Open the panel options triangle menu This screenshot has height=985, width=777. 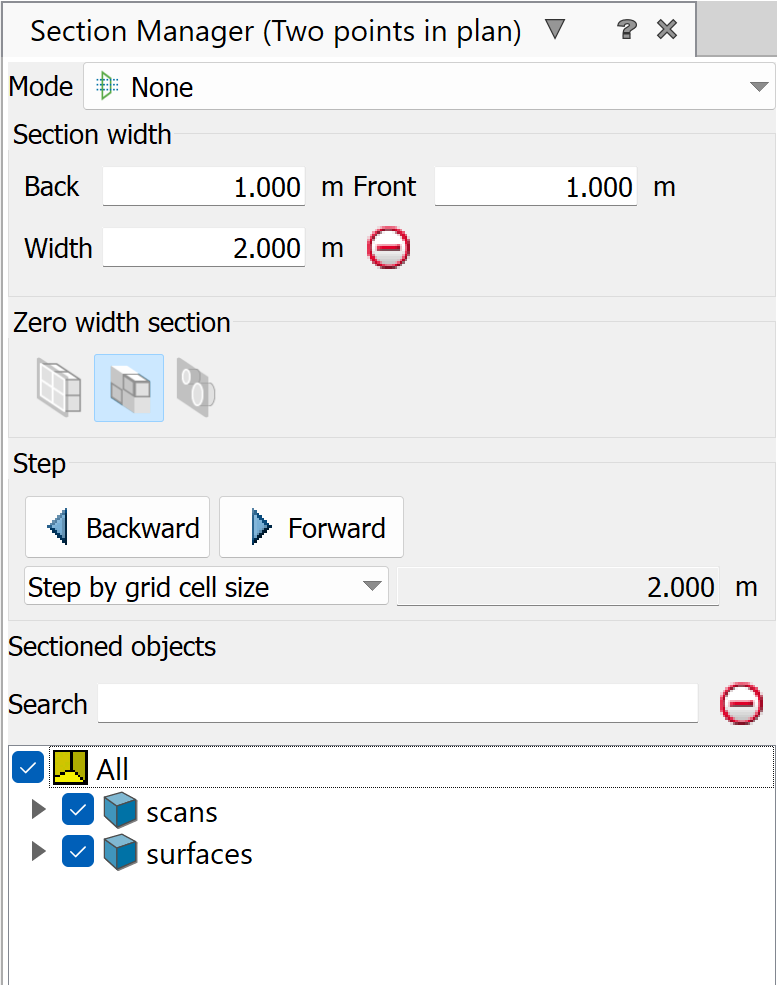click(x=556, y=30)
